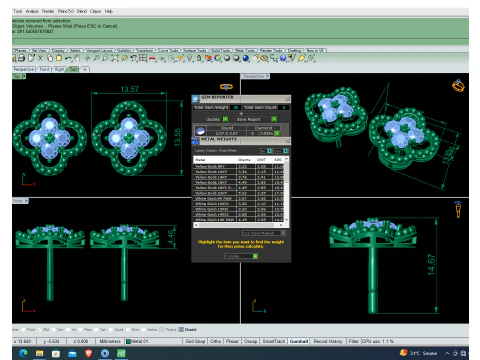
Task: Click the Cut scissors icon
Action: [x=40, y=58]
